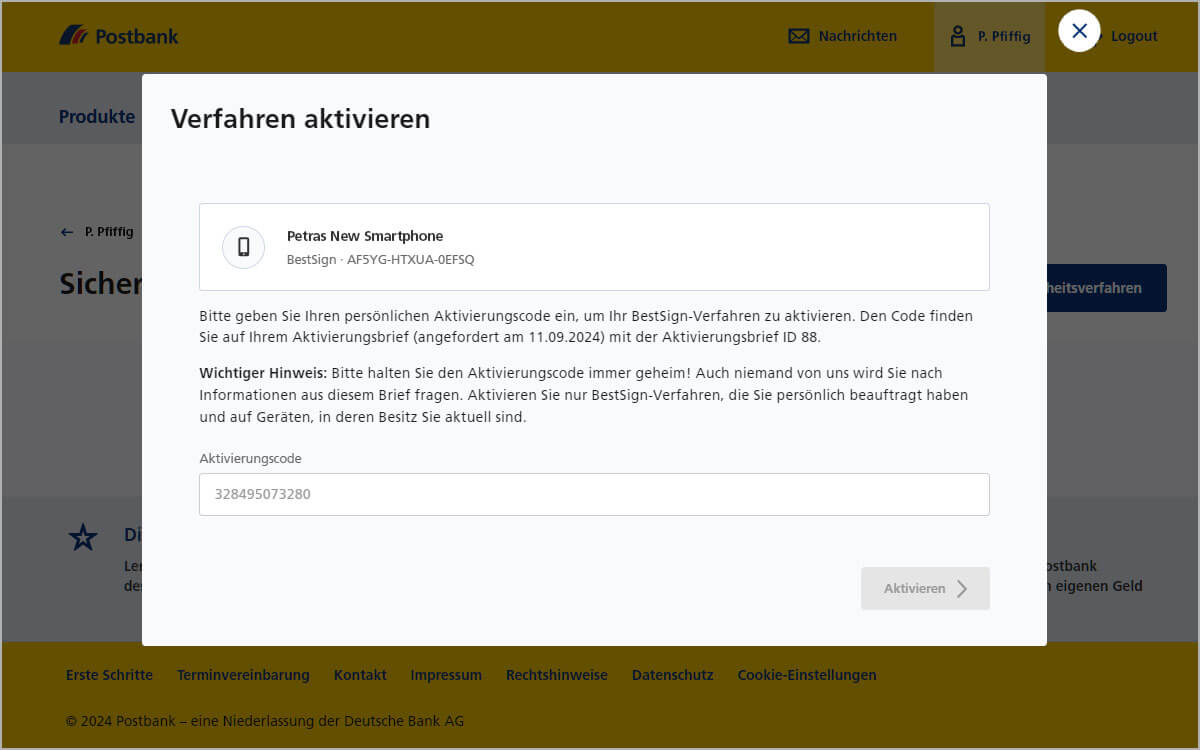The image size is (1200, 750).
Task: Open the Produkte navigation item
Action: point(97,116)
